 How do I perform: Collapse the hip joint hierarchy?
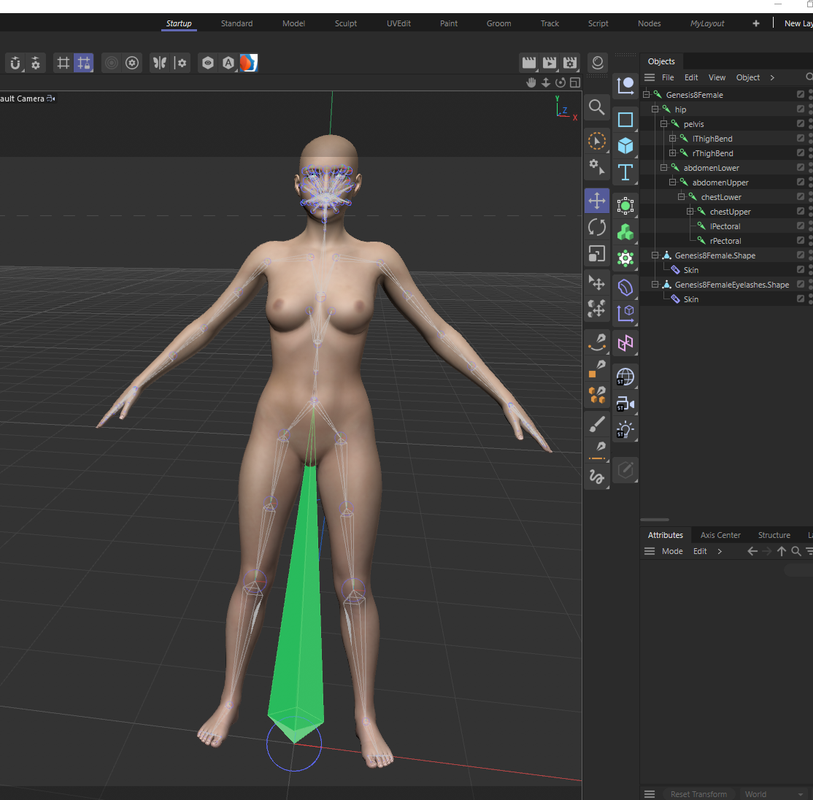(x=655, y=109)
